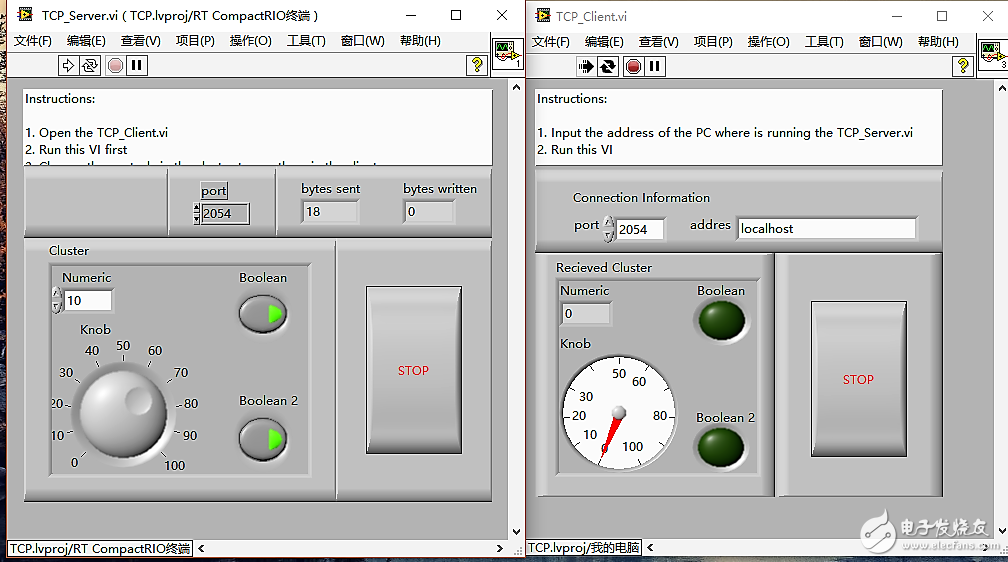Open 工具(T) menu in TCP_Server

pyautogui.click(x=306, y=41)
